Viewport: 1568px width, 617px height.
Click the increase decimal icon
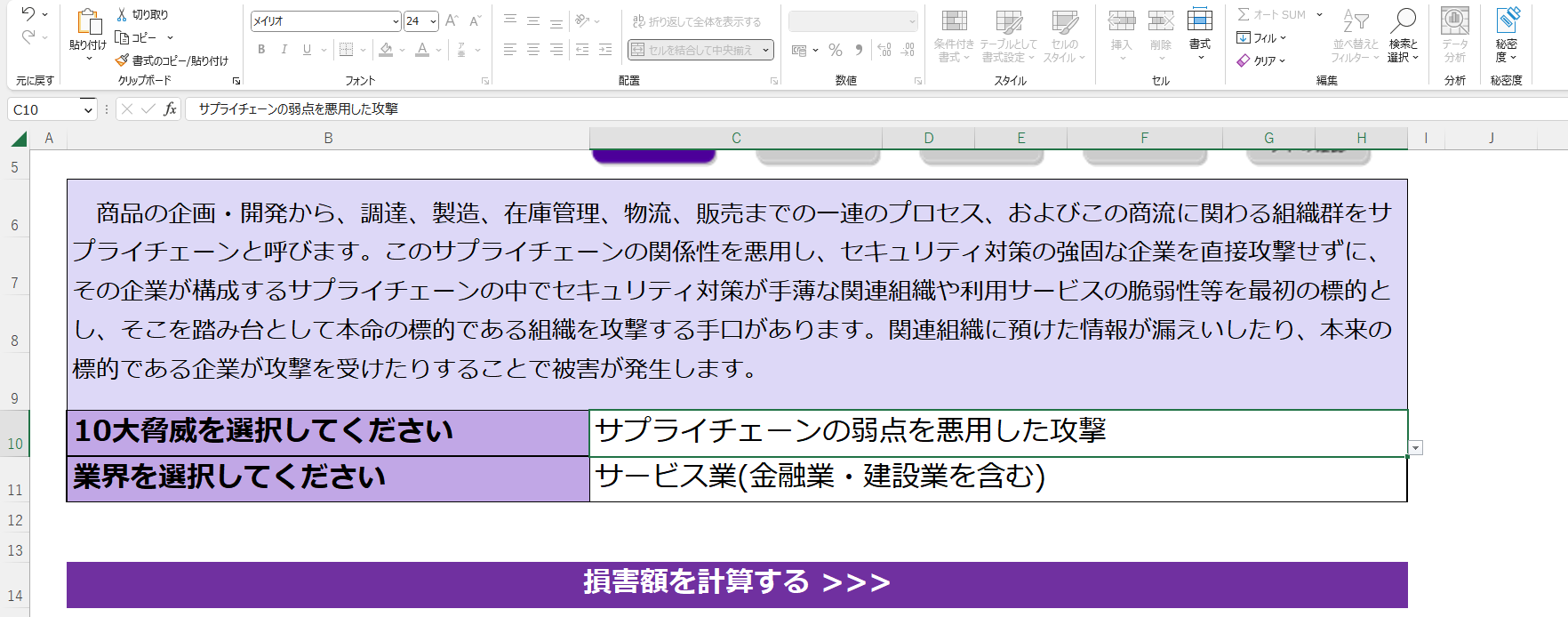884,51
